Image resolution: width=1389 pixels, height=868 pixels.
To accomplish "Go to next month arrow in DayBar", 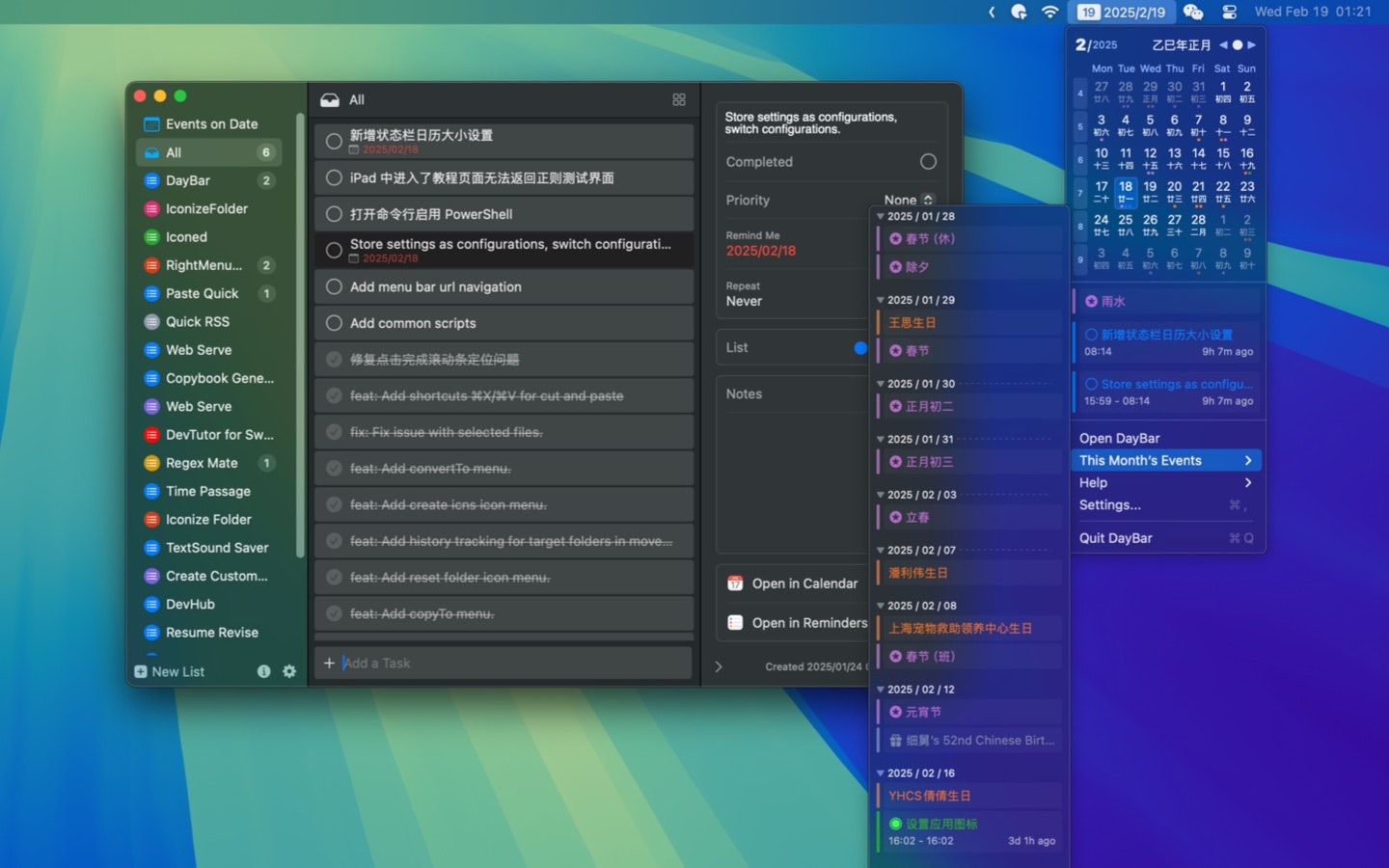I will tap(1252, 45).
